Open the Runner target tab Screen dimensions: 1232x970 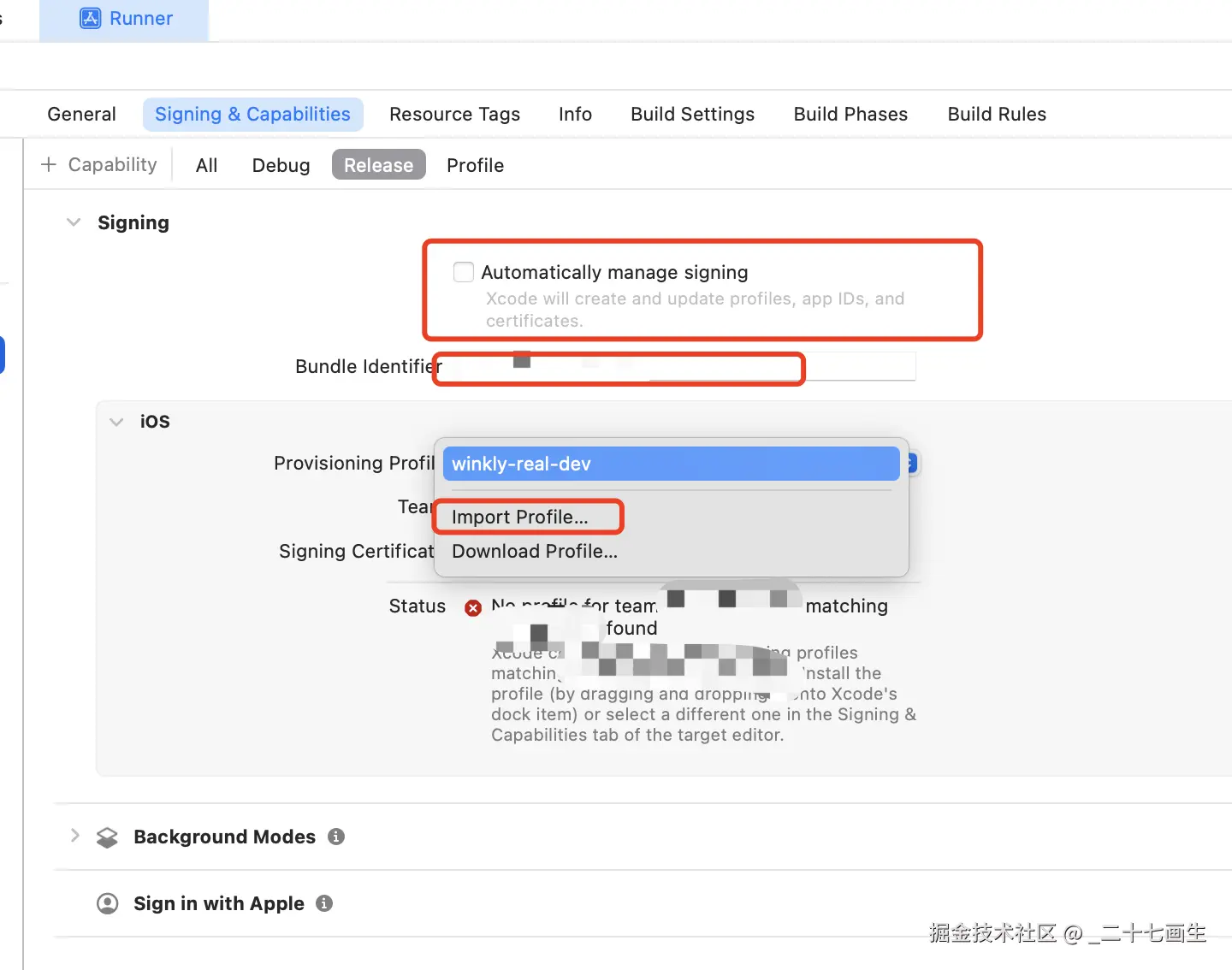pyautogui.click(x=125, y=19)
